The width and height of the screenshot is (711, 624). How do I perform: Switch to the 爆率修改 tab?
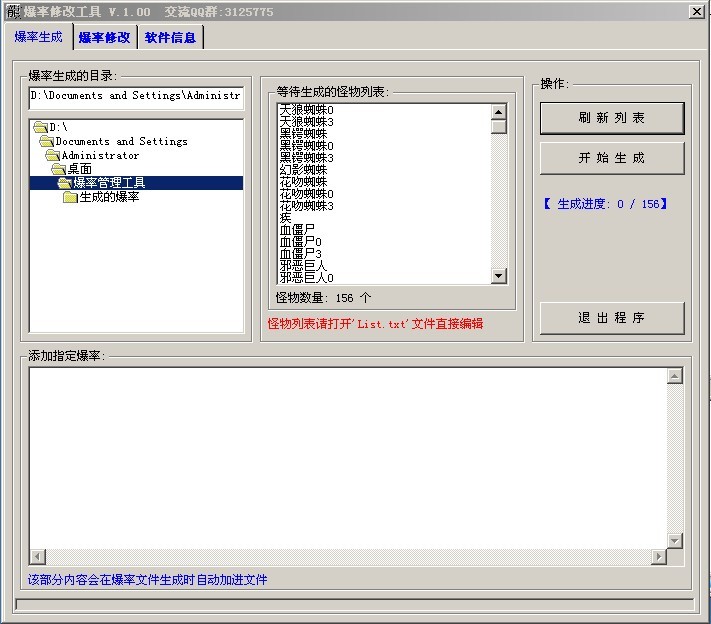104,37
